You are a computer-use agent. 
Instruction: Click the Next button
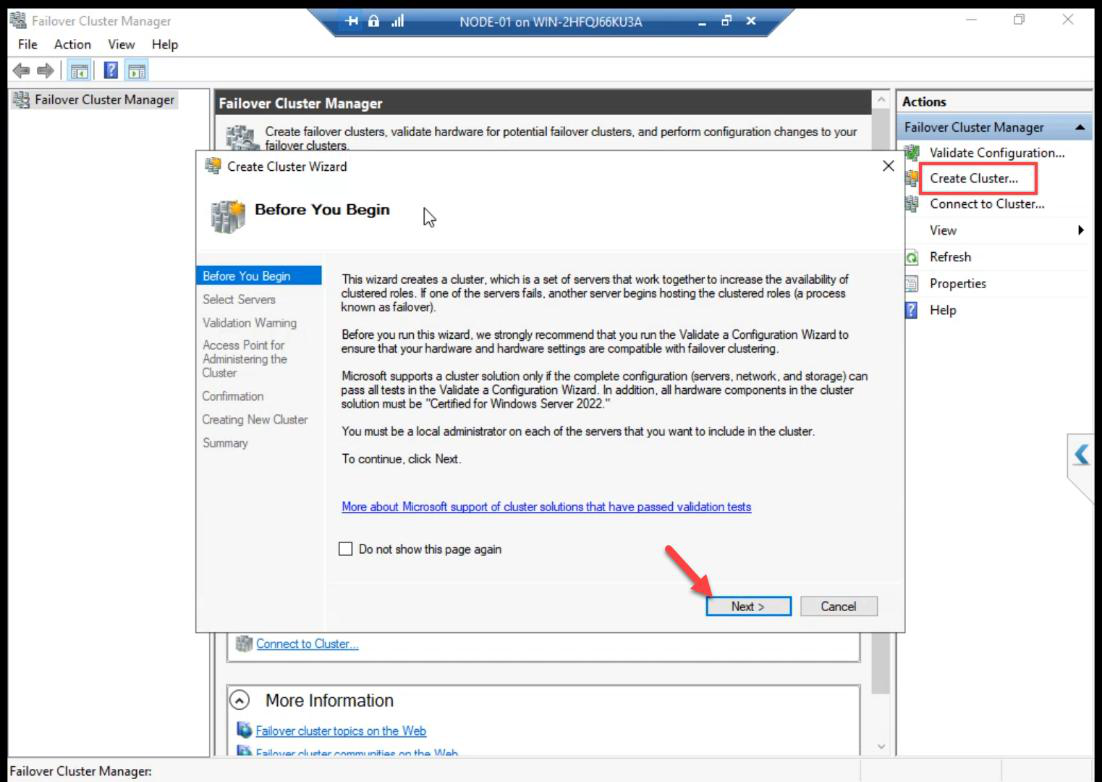(x=748, y=606)
